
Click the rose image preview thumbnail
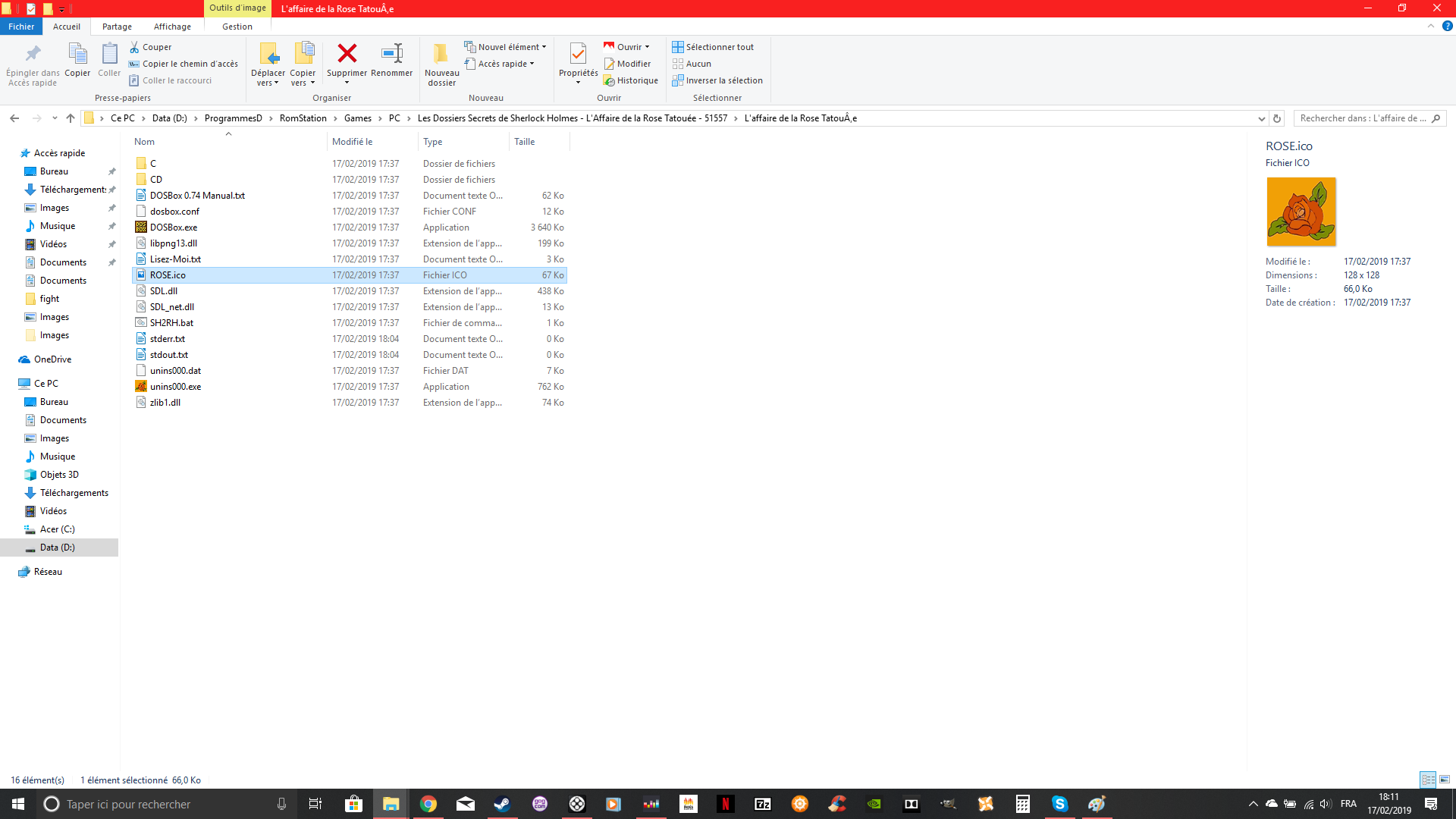coord(1301,212)
